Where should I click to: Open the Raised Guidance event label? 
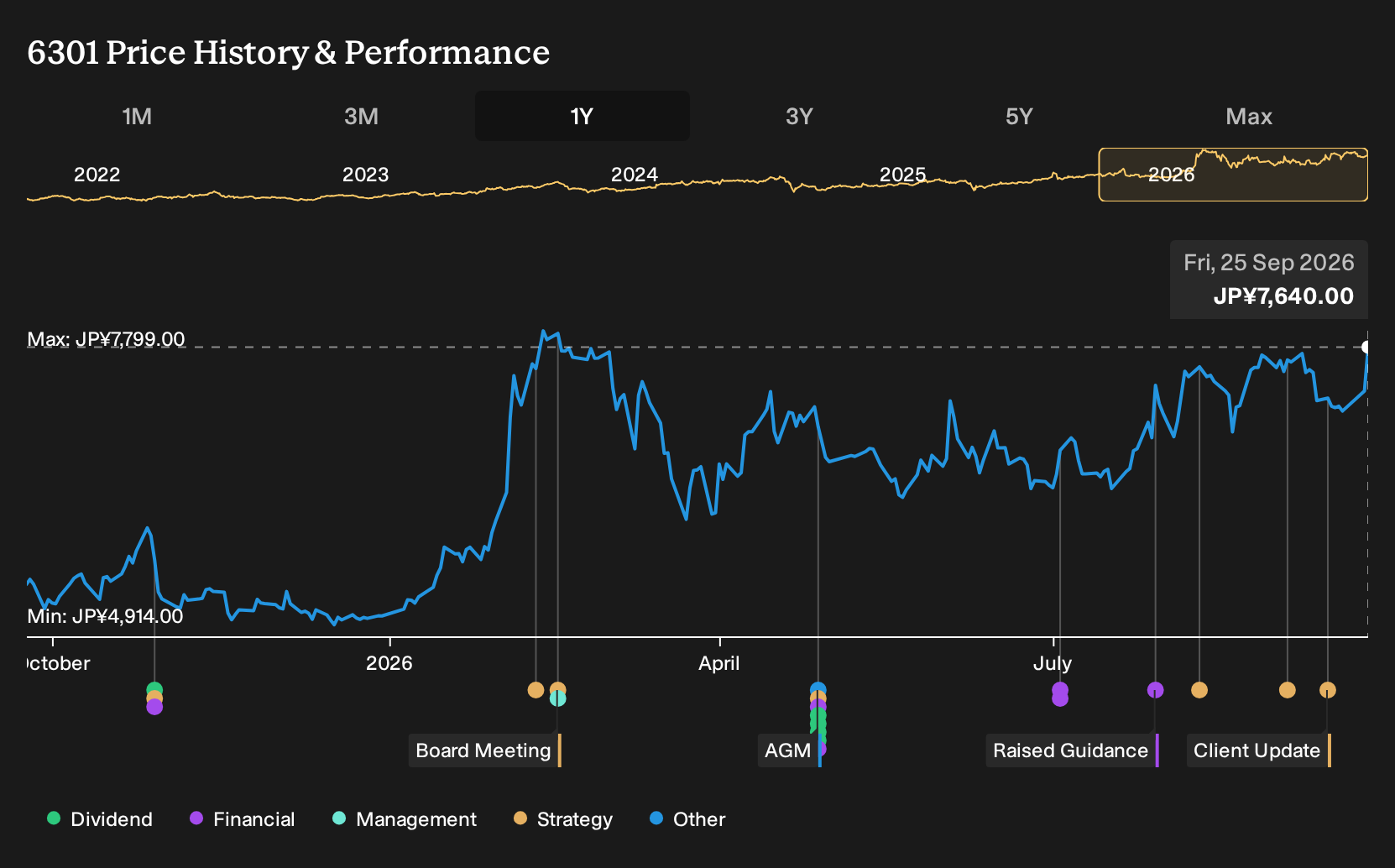[1072, 750]
